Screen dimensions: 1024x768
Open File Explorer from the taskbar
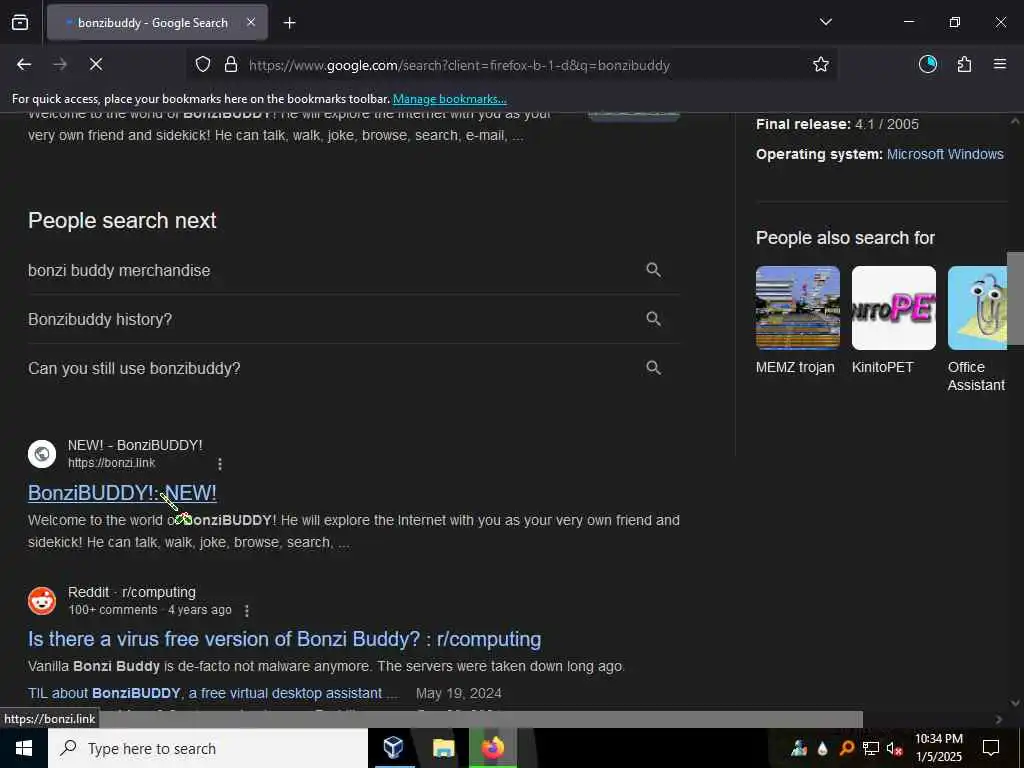(x=443, y=747)
